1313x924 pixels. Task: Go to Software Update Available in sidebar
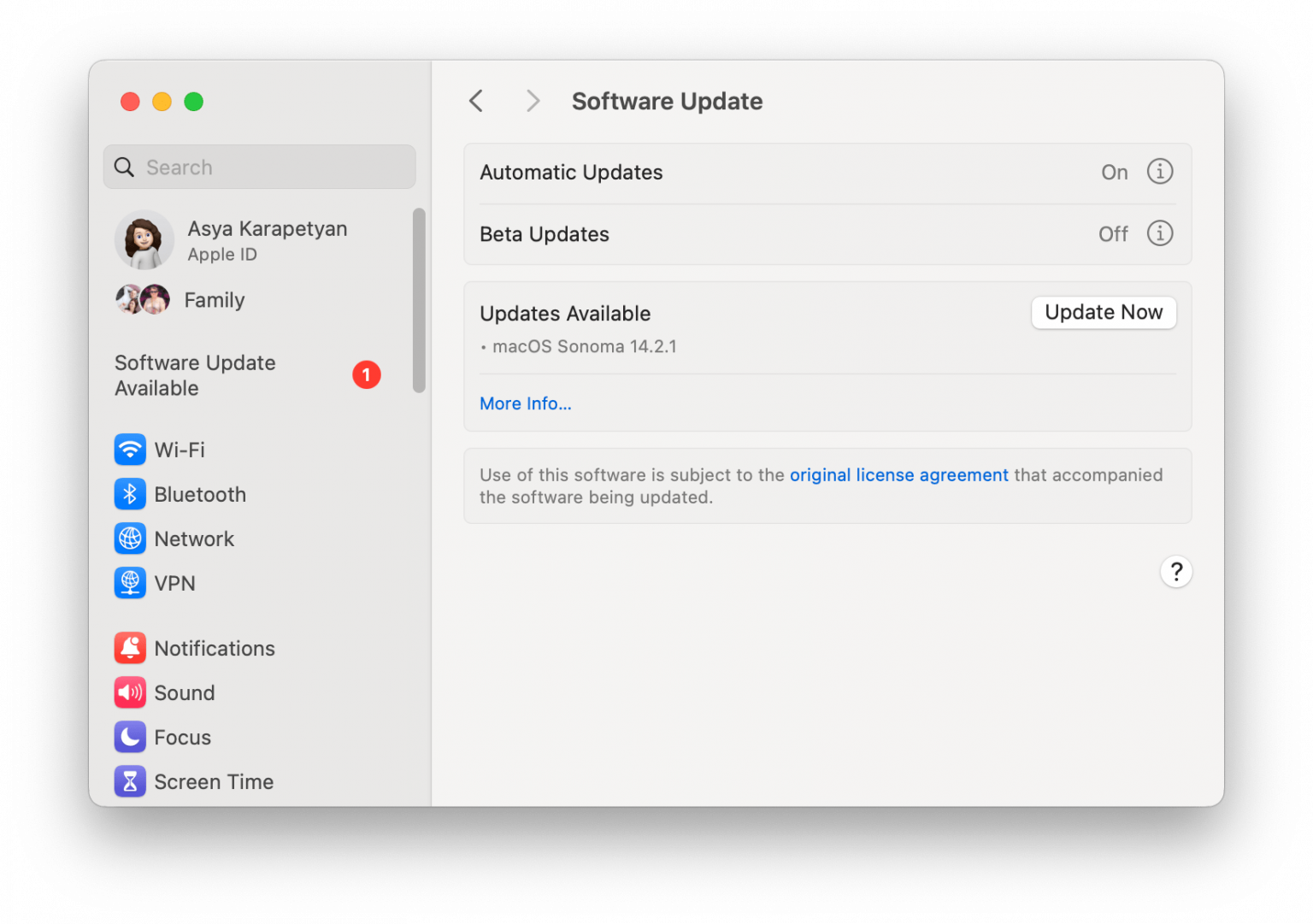(x=195, y=374)
